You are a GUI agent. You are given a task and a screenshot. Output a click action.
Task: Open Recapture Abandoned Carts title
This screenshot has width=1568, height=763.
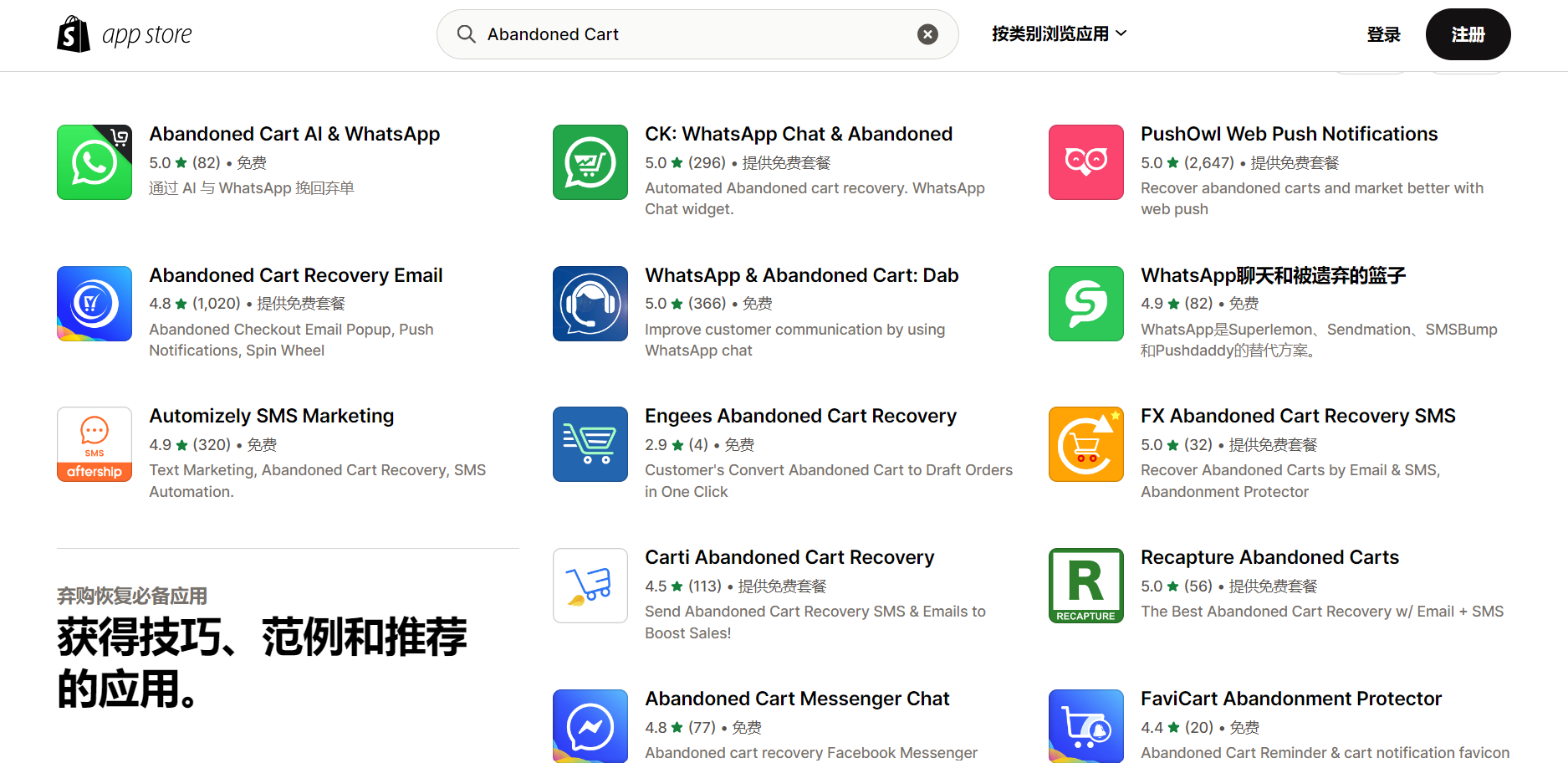click(x=1270, y=557)
